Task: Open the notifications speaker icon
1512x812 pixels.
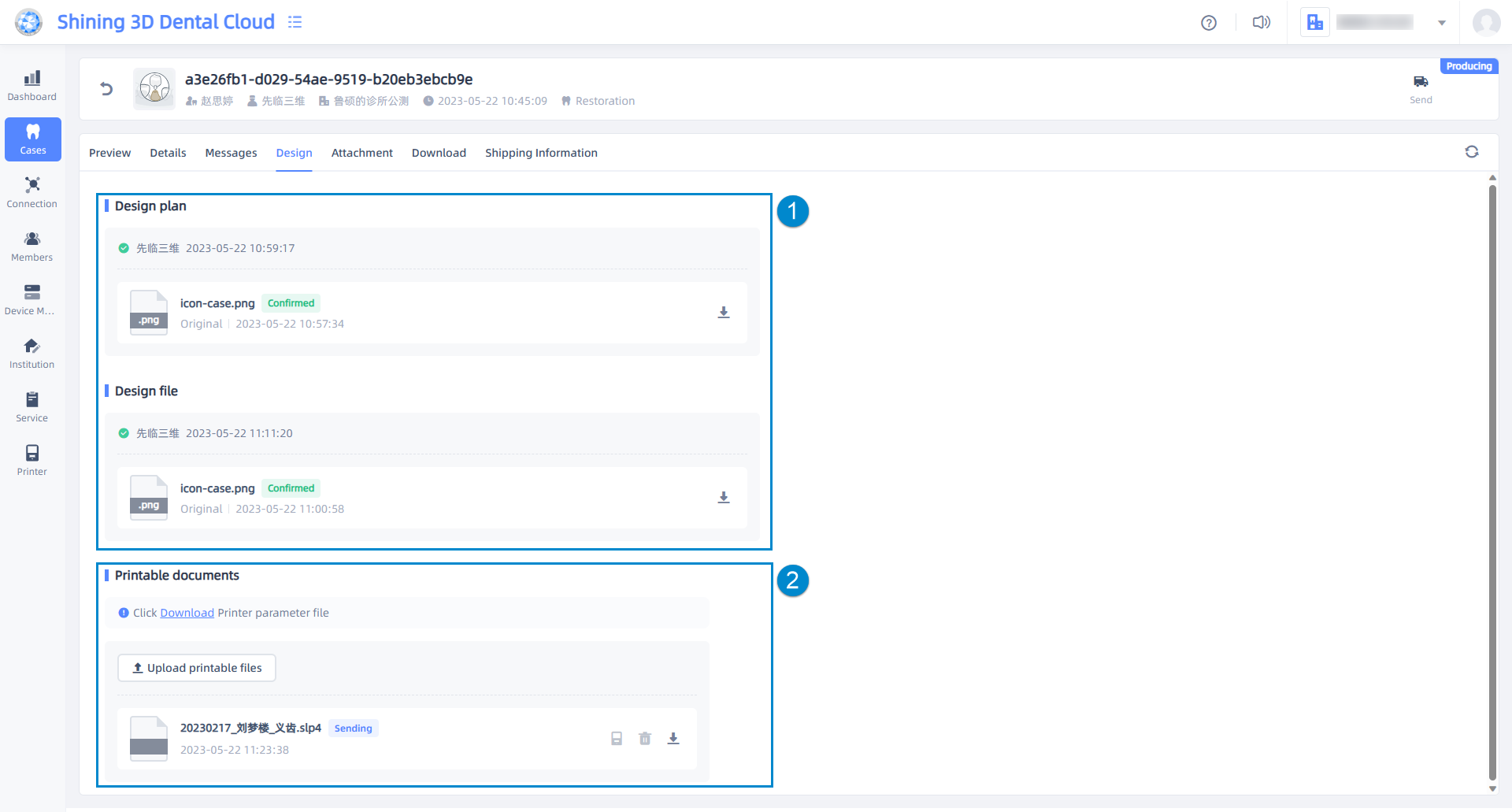Action: click(x=1261, y=23)
